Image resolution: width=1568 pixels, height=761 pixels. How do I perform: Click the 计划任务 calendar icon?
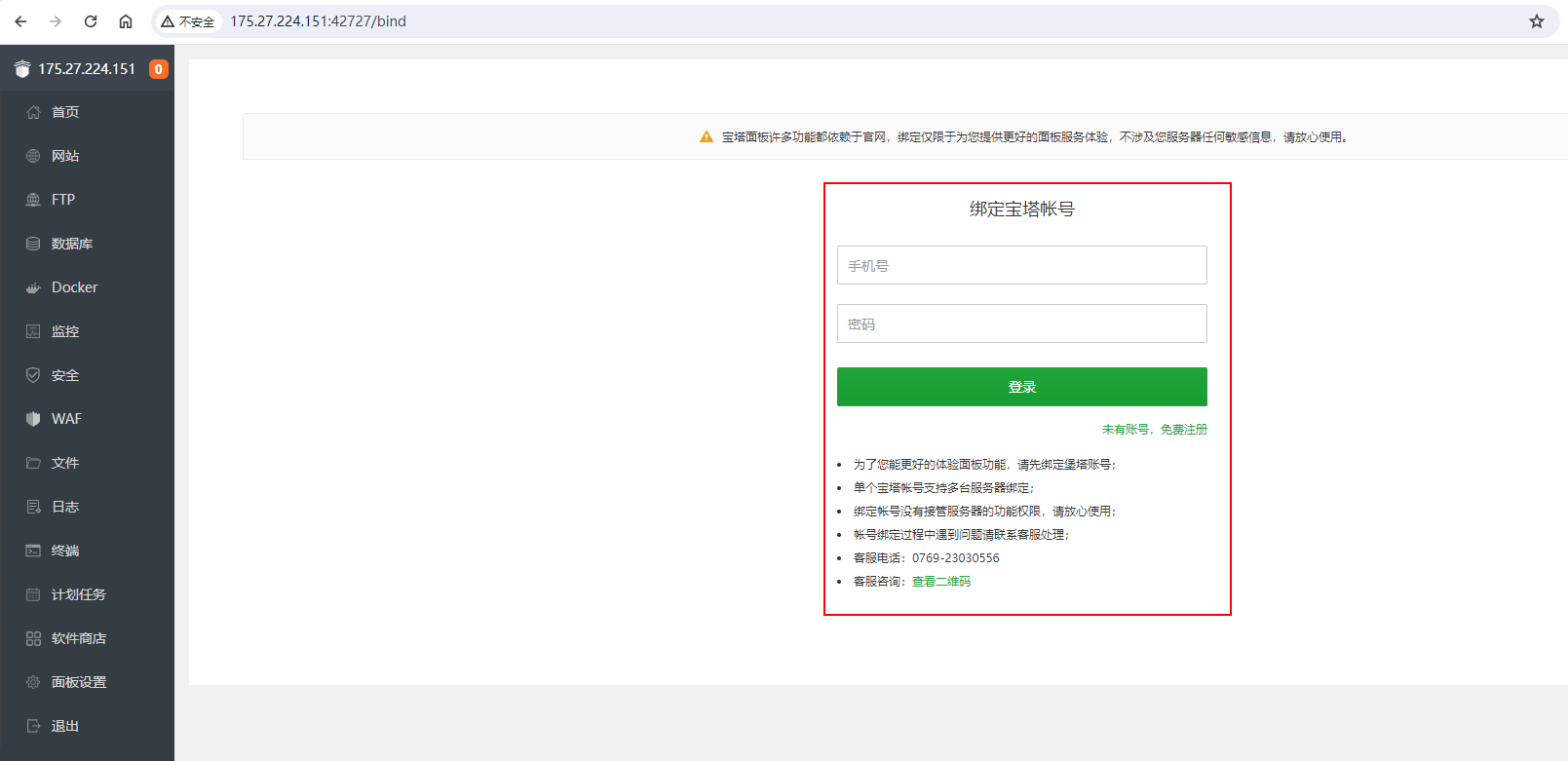(x=33, y=594)
